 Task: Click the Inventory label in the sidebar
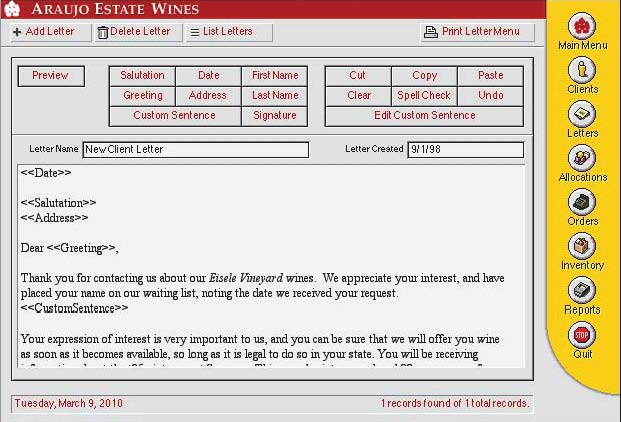pyautogui.click(x=583, y=266)
